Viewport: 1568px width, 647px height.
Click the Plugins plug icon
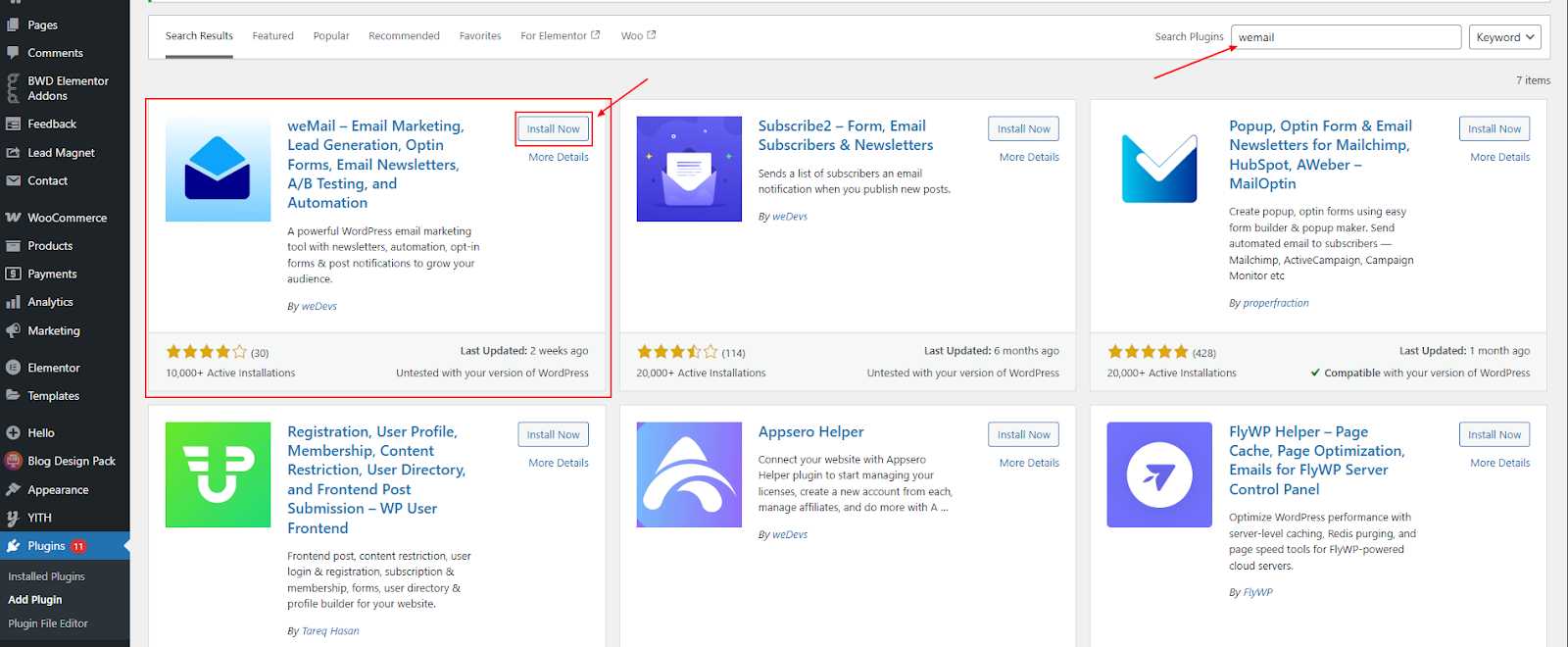click(13, 546)
